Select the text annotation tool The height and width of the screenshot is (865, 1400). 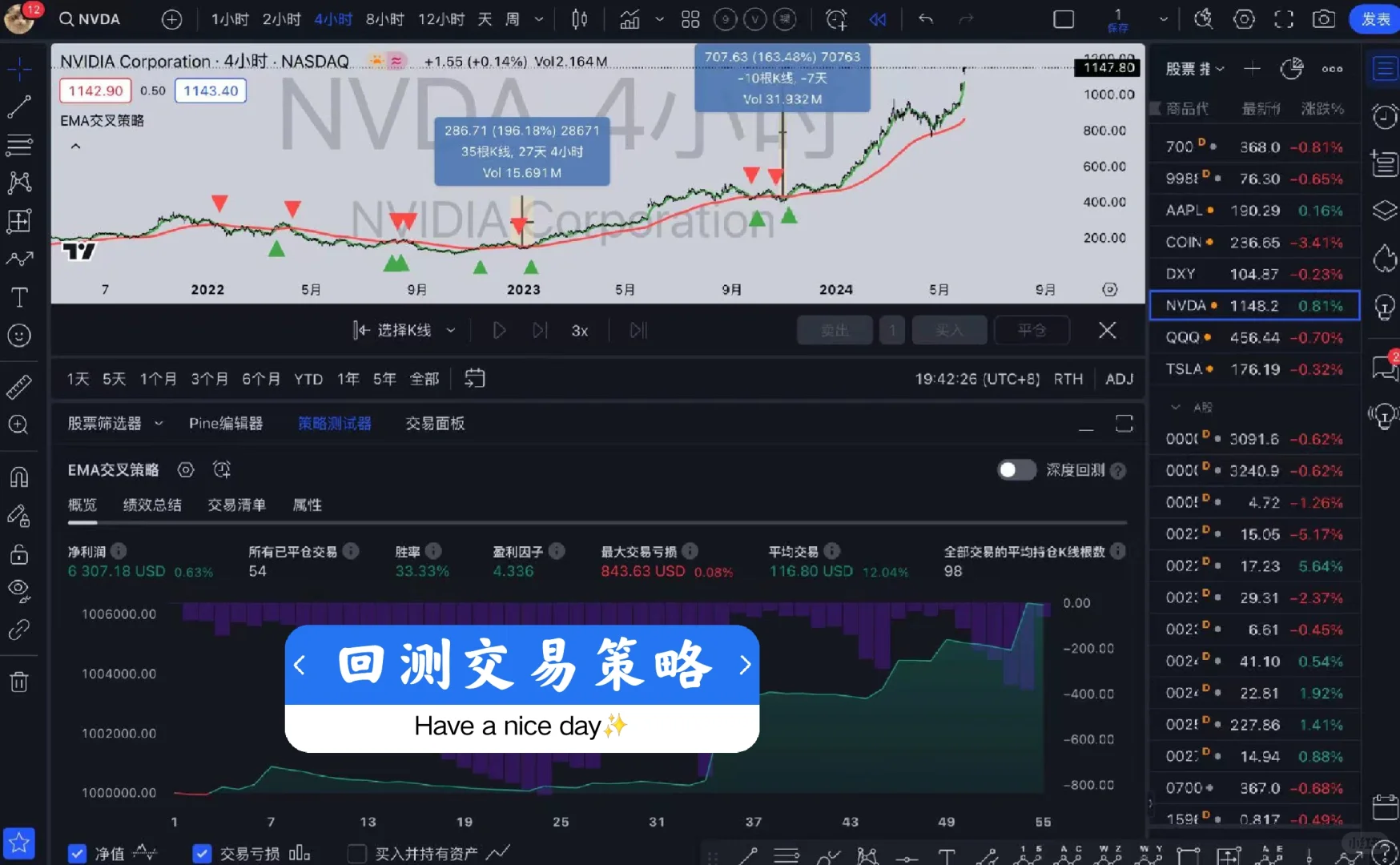click(19, 298)
